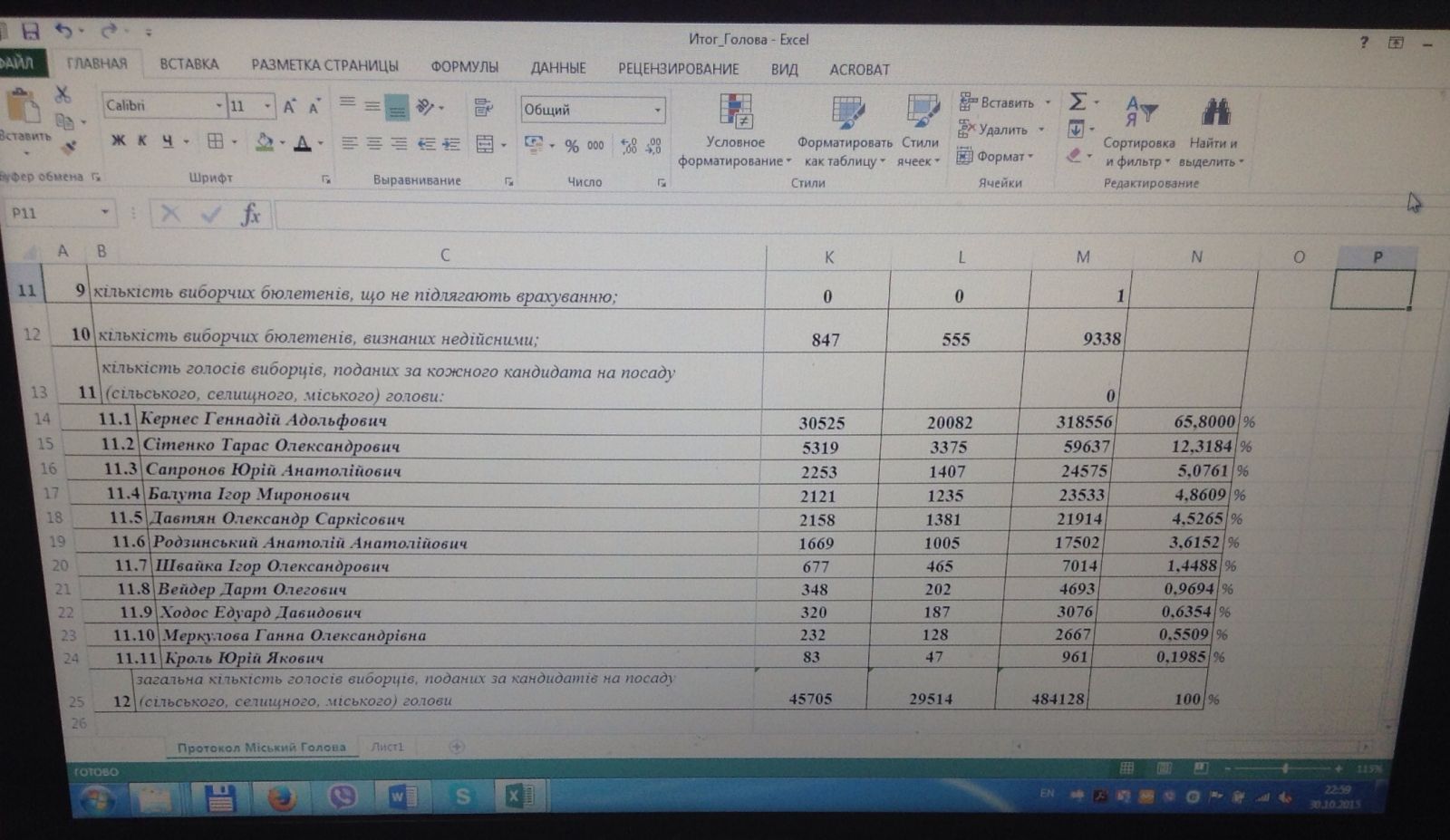Image resolution: width=1450 pixels, height=840 pixels.
Task: Open the Calibri font name dropdown
Action: click(218, 106)
